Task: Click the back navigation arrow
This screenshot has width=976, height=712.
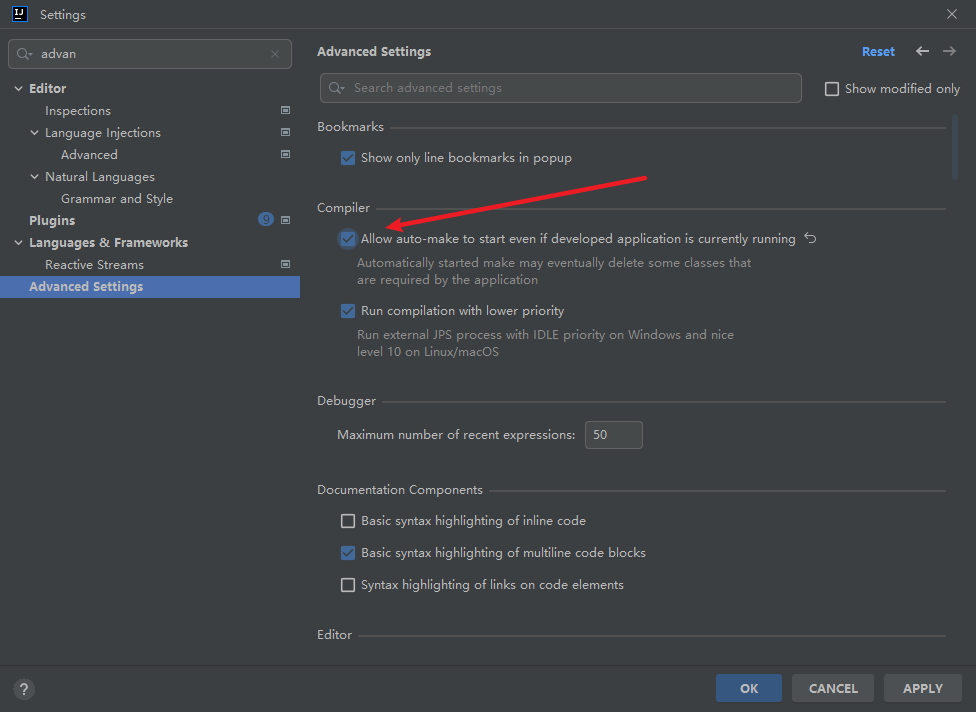Action: tap(922, 52)
